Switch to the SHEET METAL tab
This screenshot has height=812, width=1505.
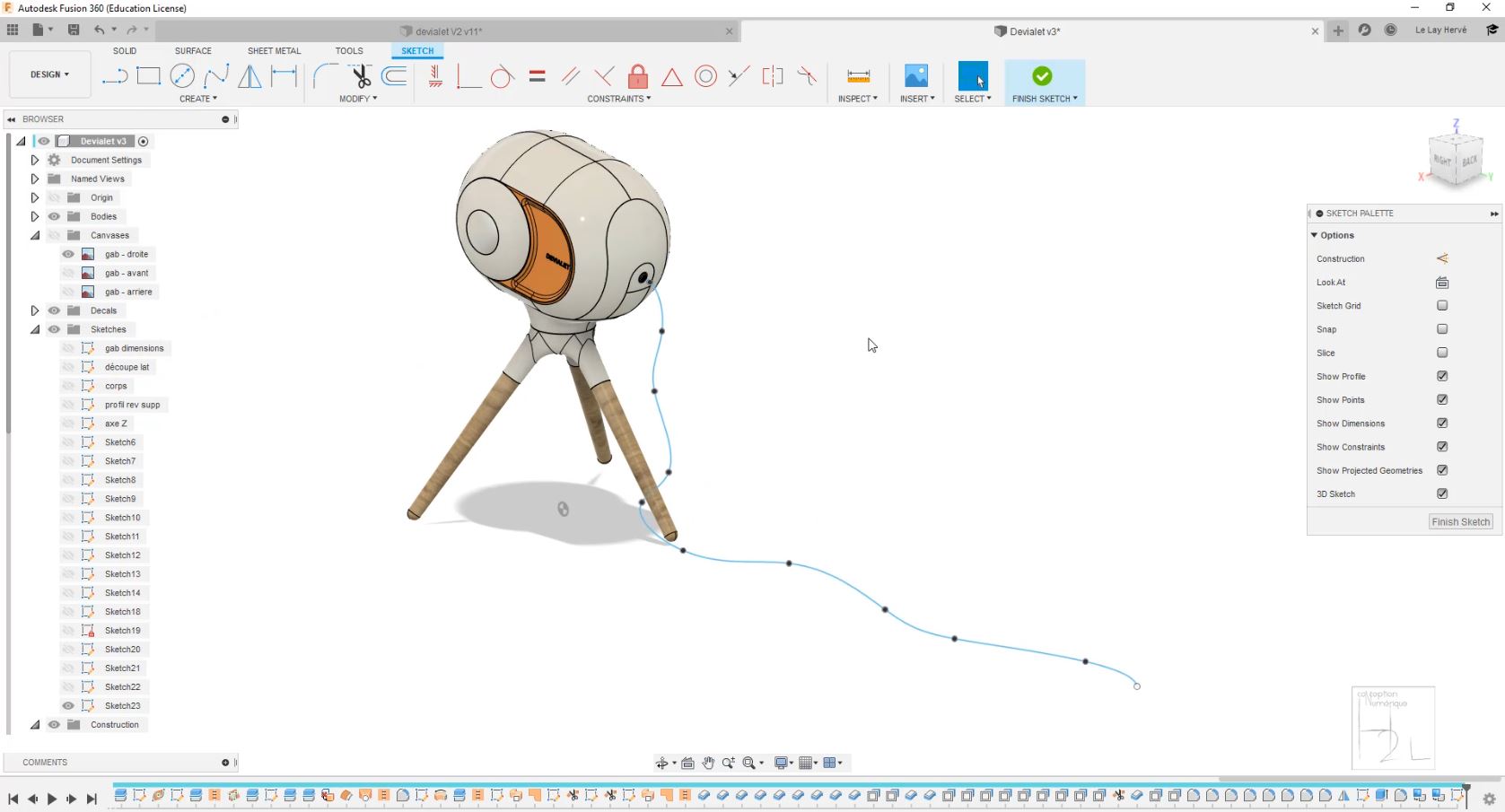[x=275, y=51]
